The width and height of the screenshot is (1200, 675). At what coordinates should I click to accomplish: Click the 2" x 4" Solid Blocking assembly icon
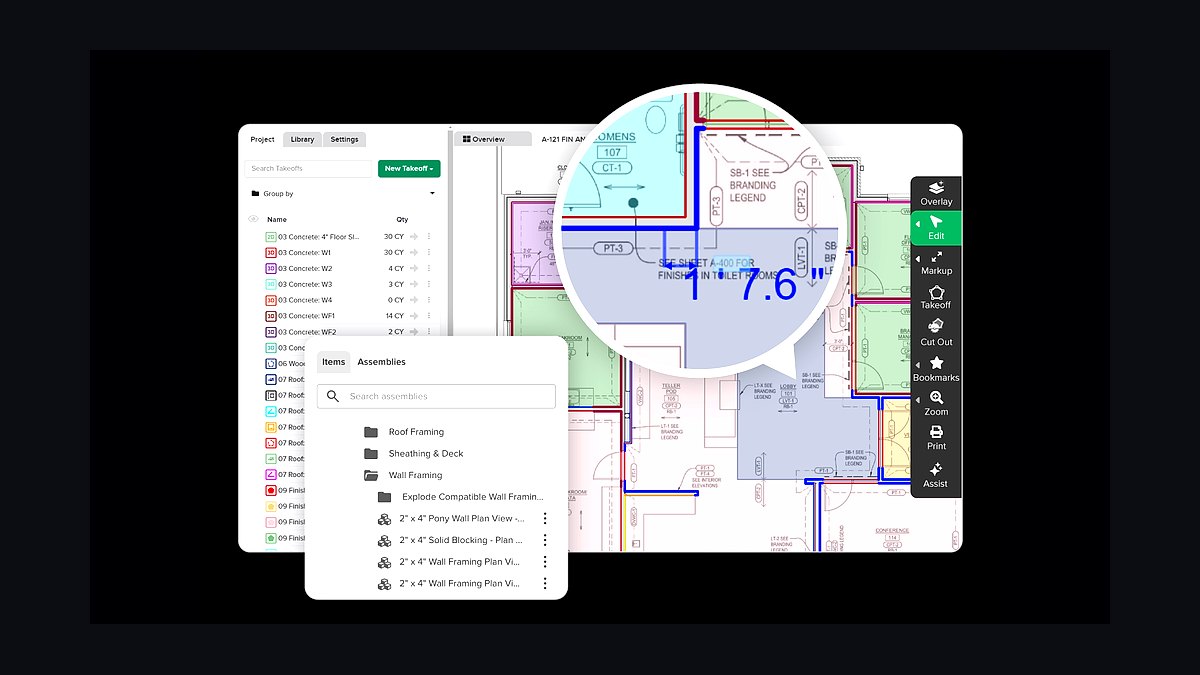pos(384,540)
